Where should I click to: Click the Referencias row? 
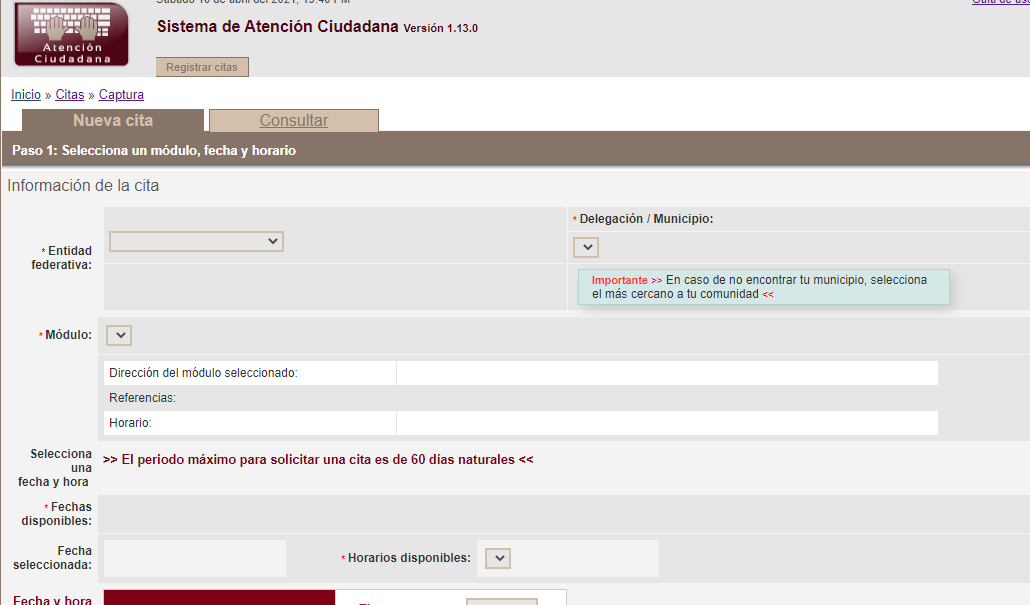(520, 398)
